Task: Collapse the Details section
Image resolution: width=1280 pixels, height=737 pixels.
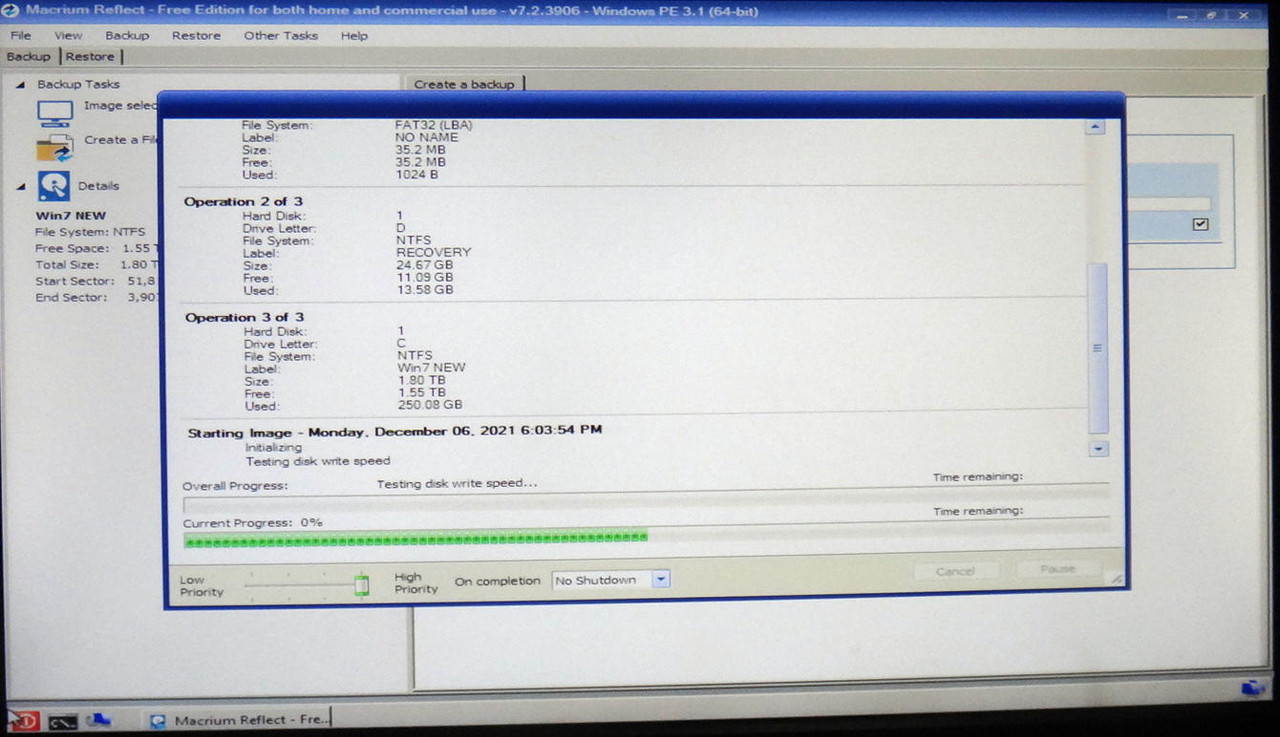Action: (x=20, y=186)
